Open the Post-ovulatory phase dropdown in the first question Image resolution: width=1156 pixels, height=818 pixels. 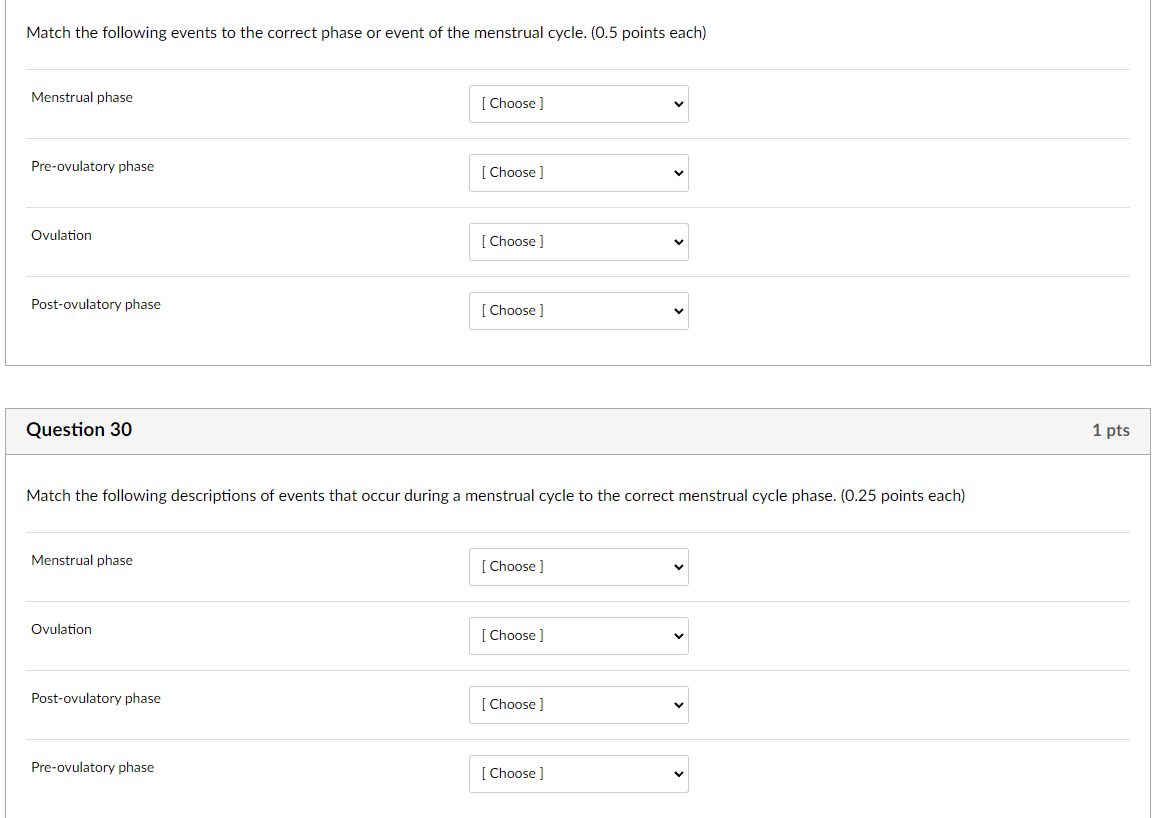click(578, 310)
